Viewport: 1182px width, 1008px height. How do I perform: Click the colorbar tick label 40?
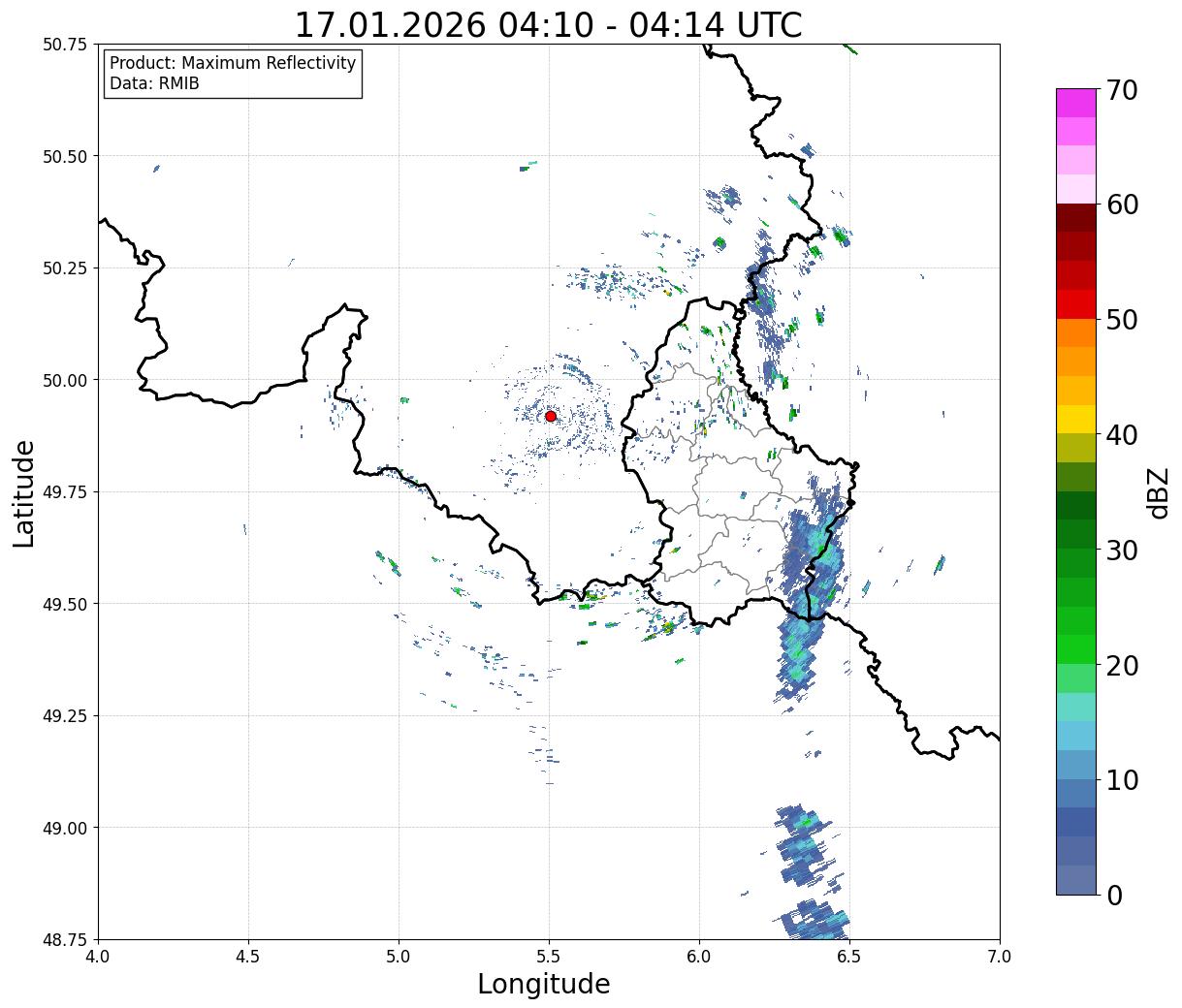point(1122,435)
